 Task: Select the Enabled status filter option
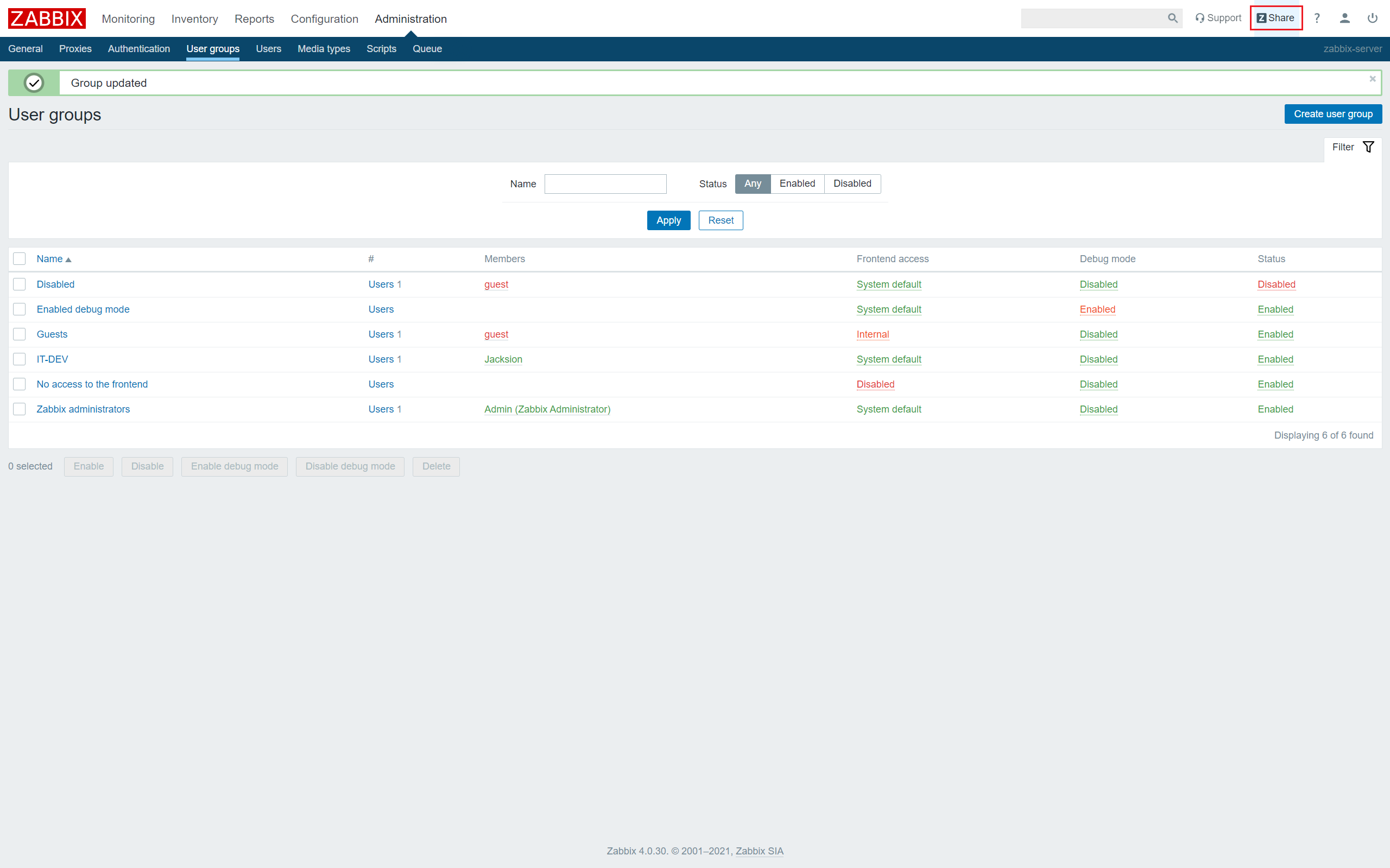click(797, 183)
